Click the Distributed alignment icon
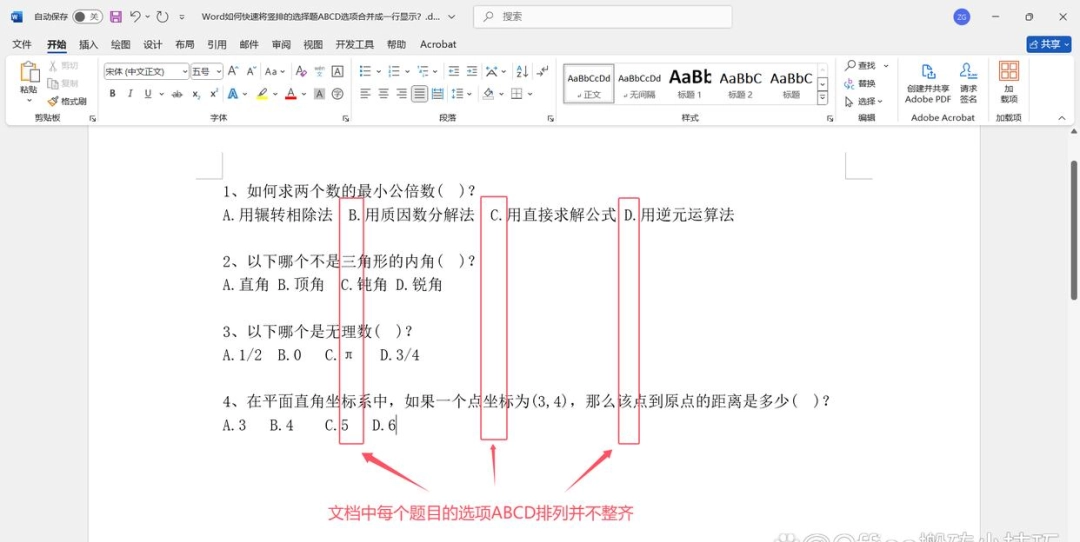The width and height of the screenshot is (1080, 542). pyautogui.click(x=437, y=94)
